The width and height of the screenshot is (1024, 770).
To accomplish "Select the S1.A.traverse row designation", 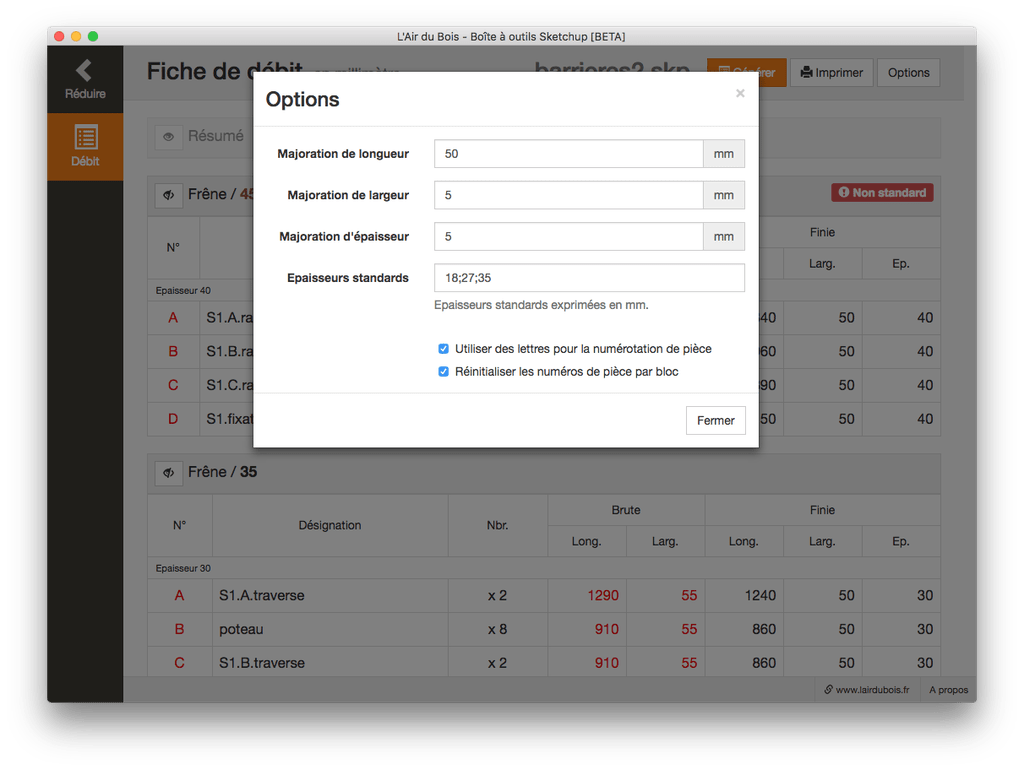I will [x=262, y=596].
